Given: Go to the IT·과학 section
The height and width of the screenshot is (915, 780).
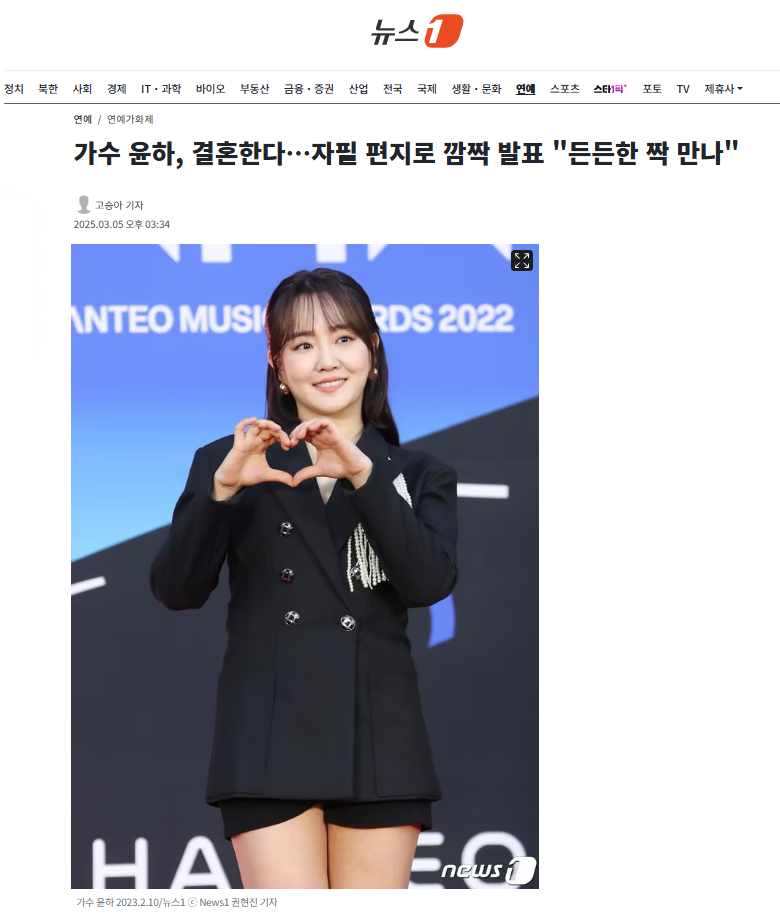Looking at the screenshot, I should 161,89.
